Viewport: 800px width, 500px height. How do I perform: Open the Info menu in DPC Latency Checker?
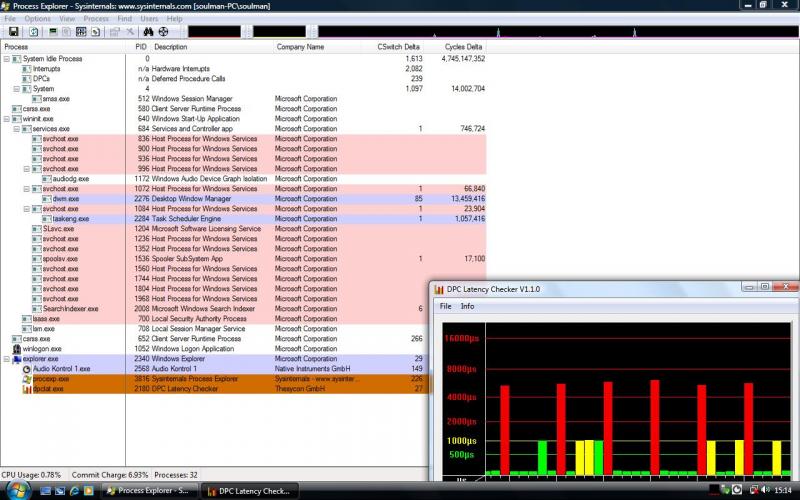tap(467, 306)
